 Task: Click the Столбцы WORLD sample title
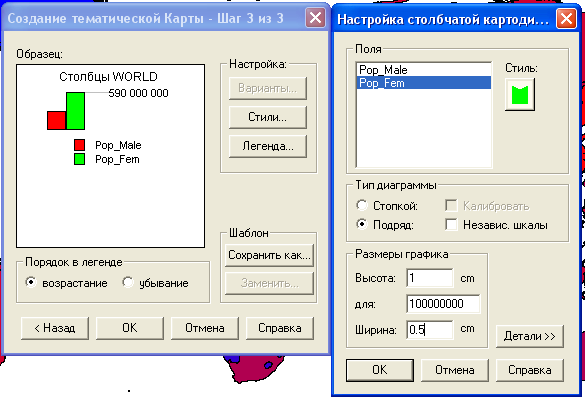[108, 77]
